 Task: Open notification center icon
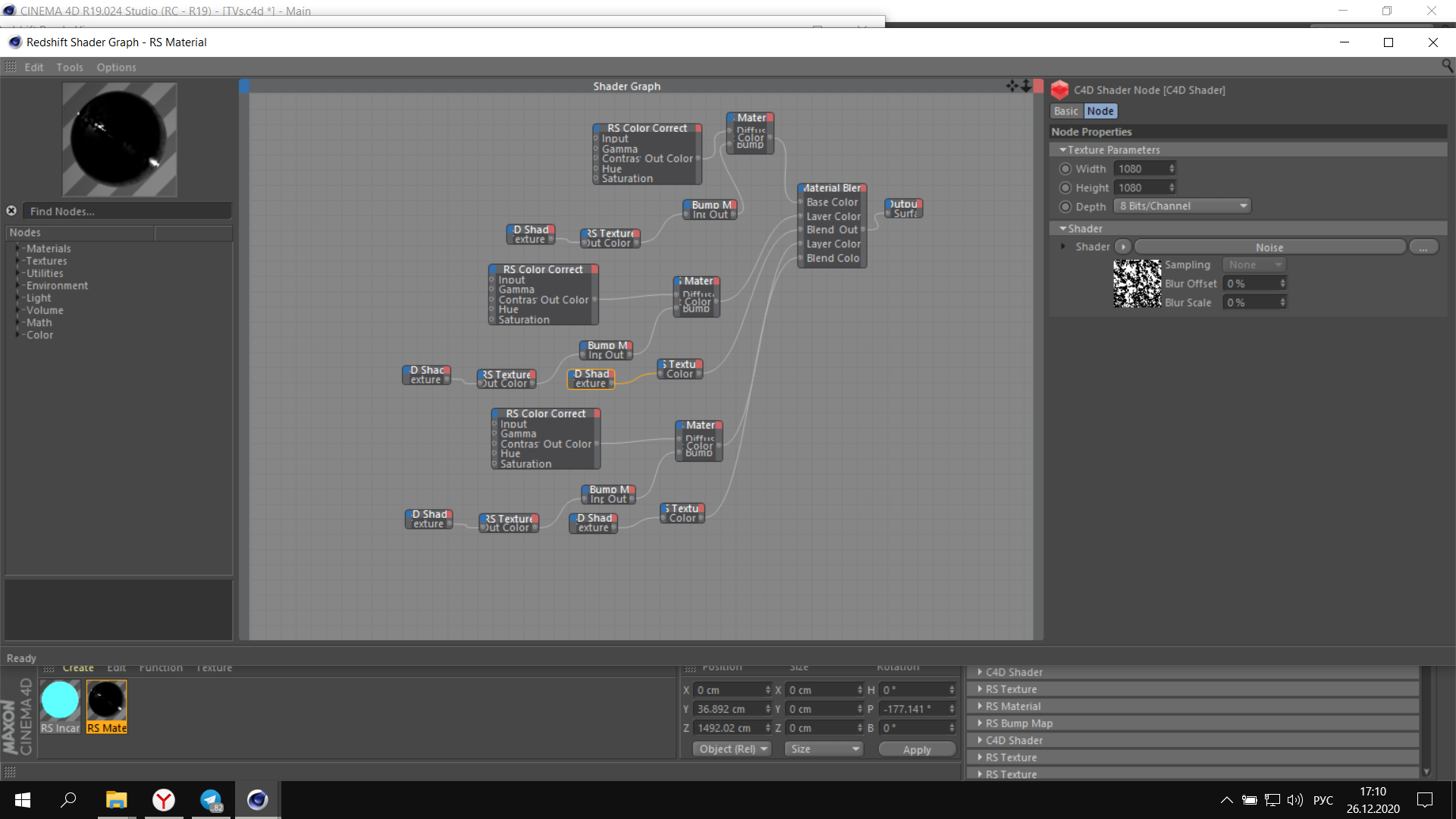point(1425,800)
